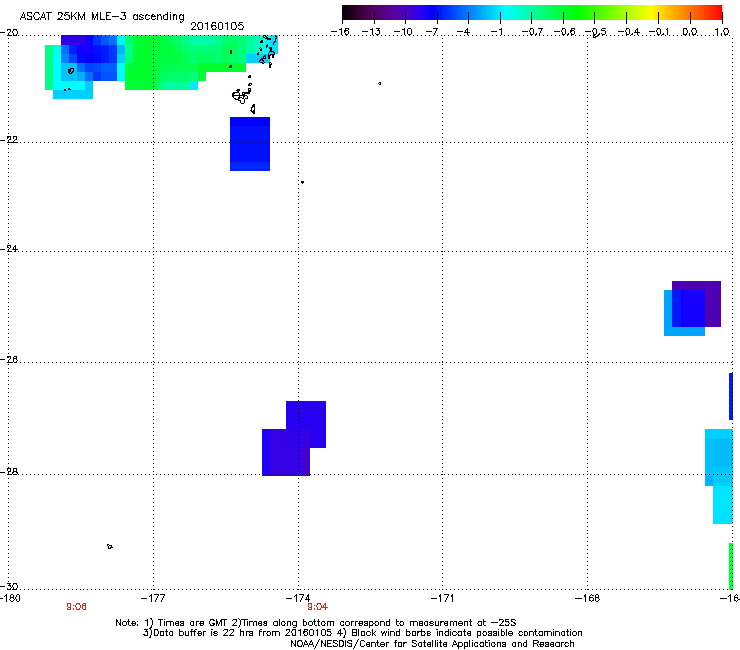The height and width of the screenshot is (650, 740).
Task: Click the -13 colorbar label
Action: click(371, 32)
